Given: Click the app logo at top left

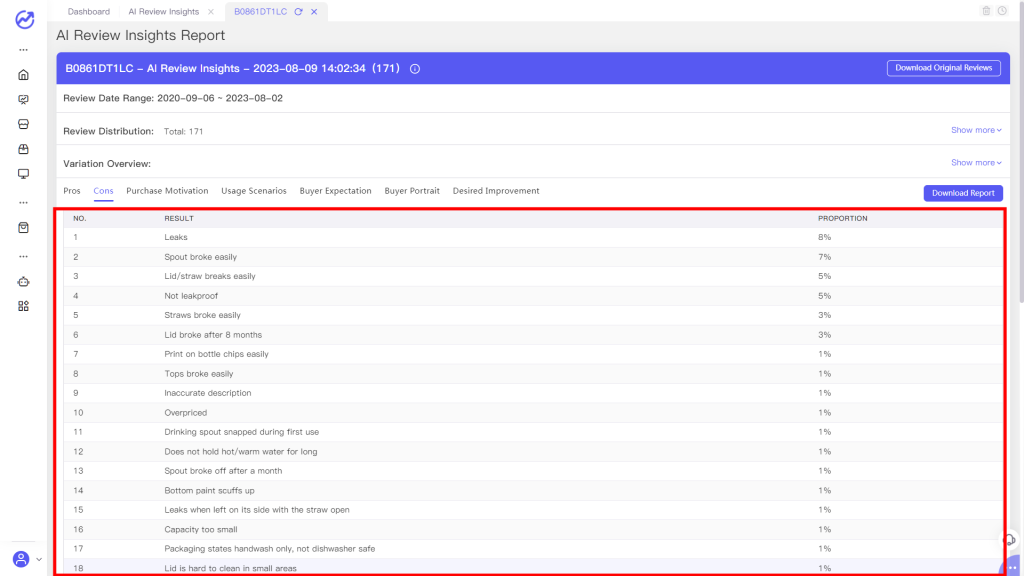Looking at the screenshot, I should (x=24, y=20).
